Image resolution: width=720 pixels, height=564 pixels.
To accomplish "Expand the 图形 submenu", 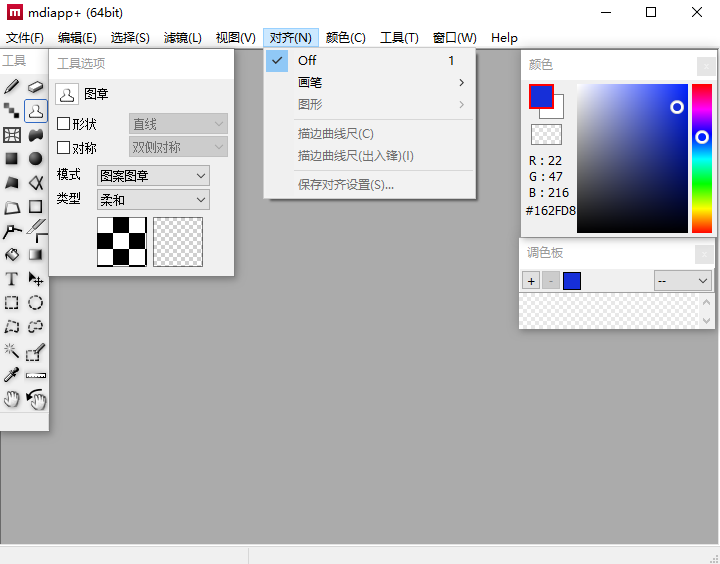I will [x=370, y=104].
